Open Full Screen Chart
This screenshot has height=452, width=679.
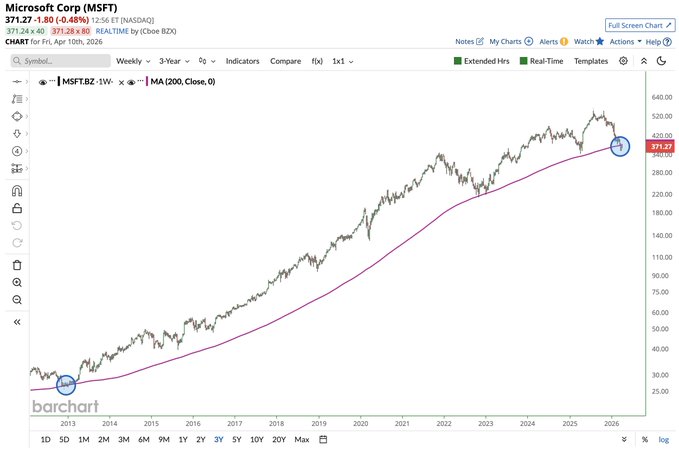pyautogui.click(x=640, y=25)
